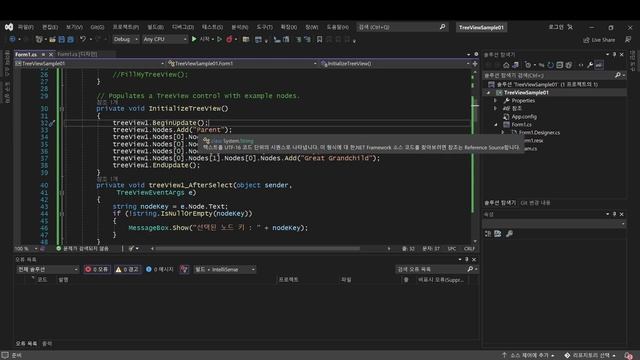Viewport: 640px width, 360px height.
Task: Switch to the Form1.cs code tab
Action: tap(26, 54)
